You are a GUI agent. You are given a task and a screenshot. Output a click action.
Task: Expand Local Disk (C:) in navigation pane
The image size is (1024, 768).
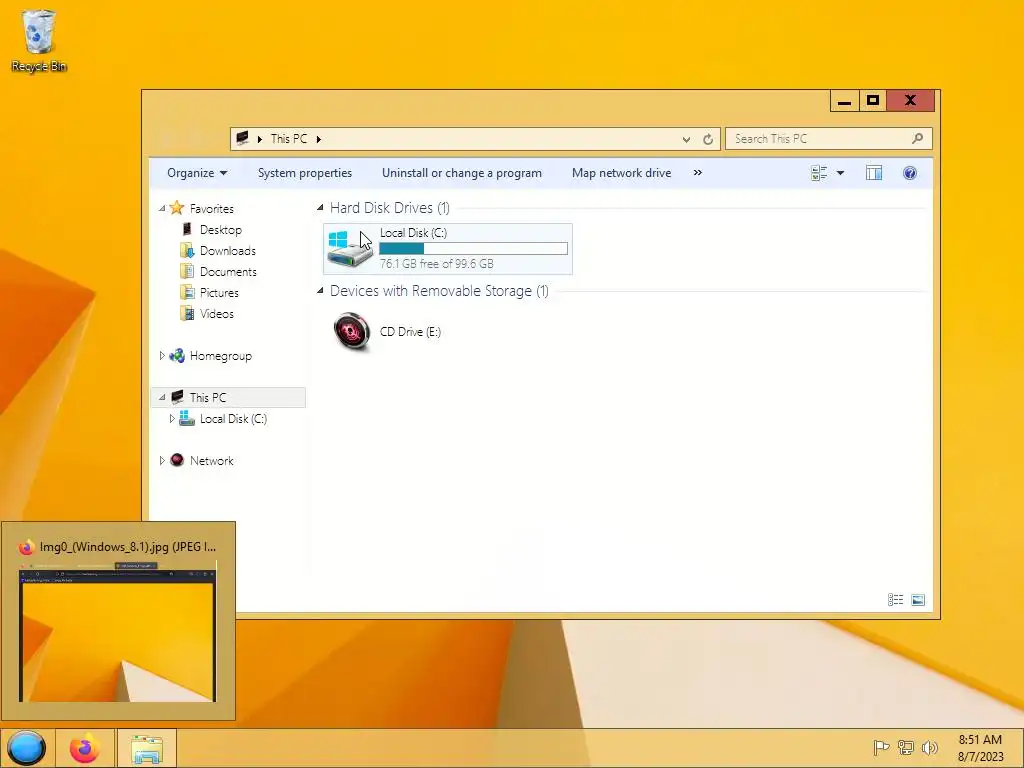[x=172, y=419]
